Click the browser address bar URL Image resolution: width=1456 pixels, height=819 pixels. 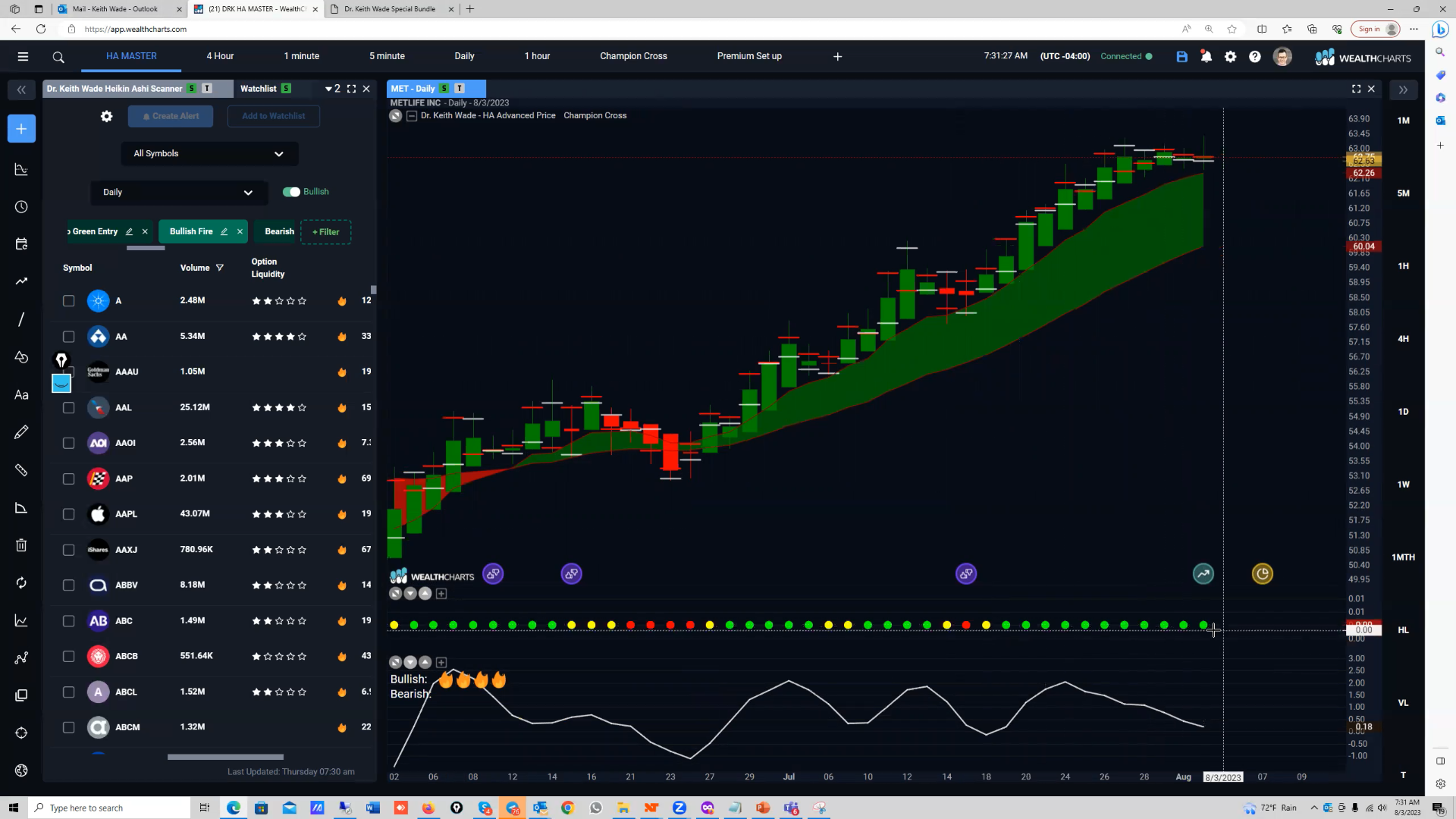pyautogui.click(x=136, y=29)
